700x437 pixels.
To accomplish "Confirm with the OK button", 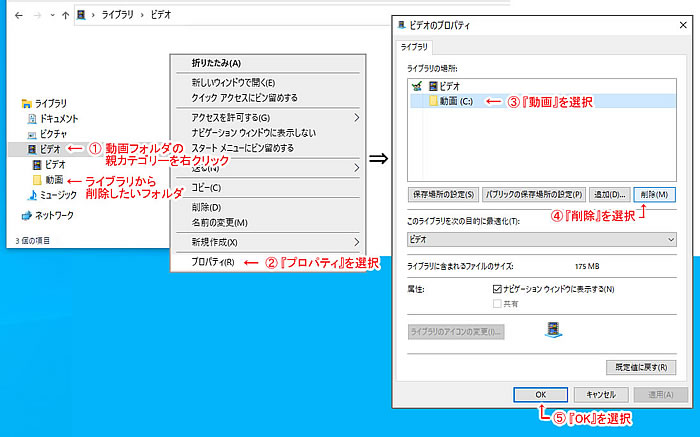I will click(540, 394).
